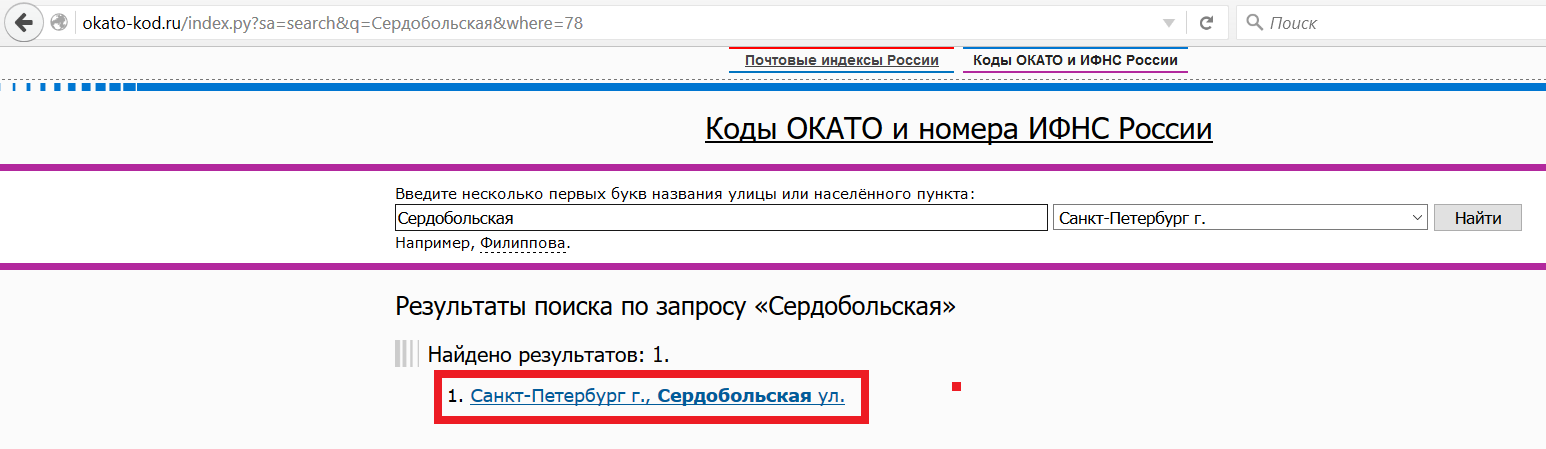Switch to Почтовые индексы России tab

coord(842,61)
